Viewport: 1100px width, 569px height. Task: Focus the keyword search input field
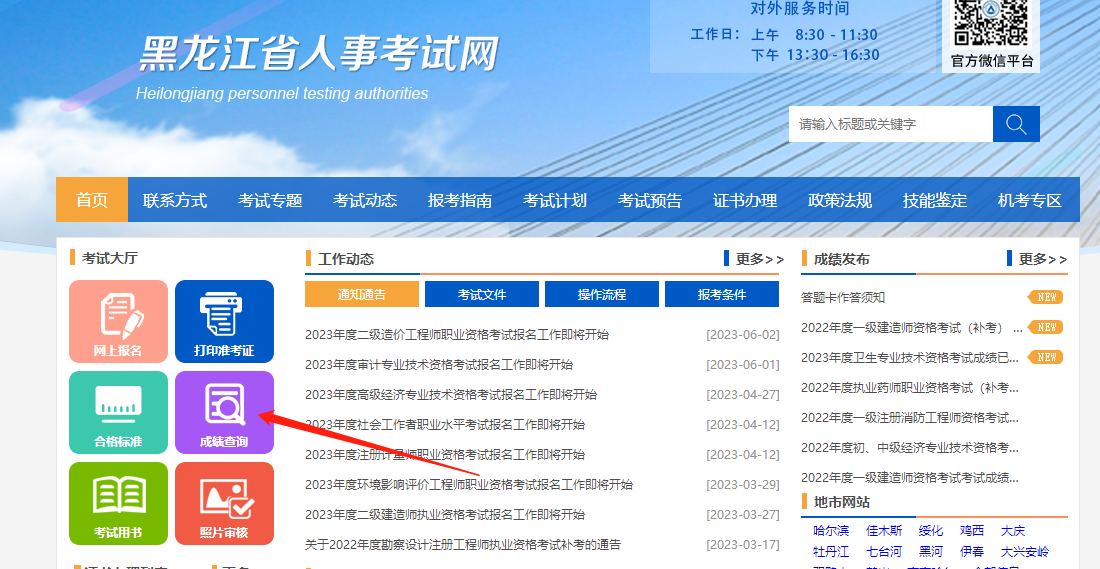(890, 124)
